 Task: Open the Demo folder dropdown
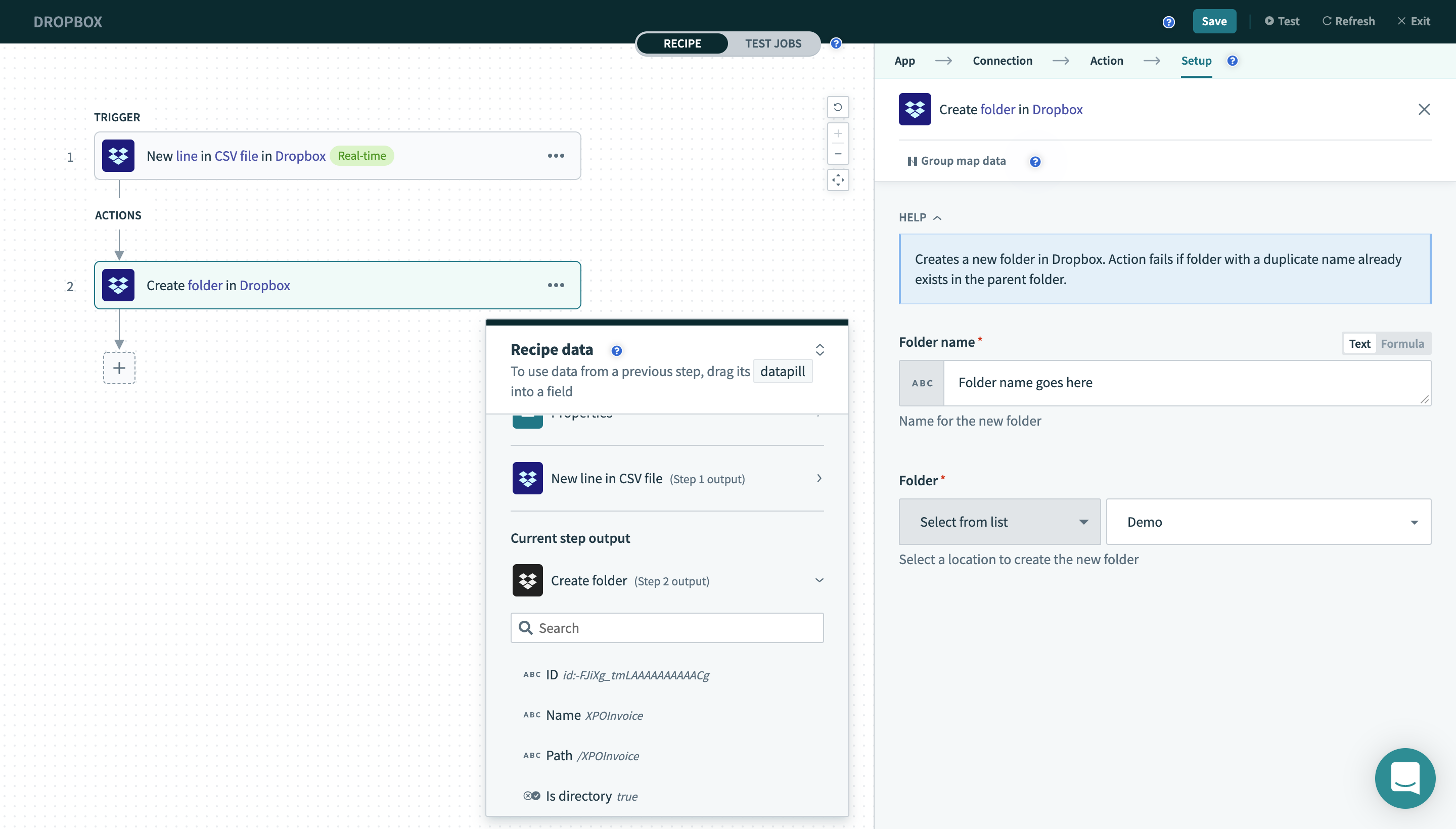1268,522
